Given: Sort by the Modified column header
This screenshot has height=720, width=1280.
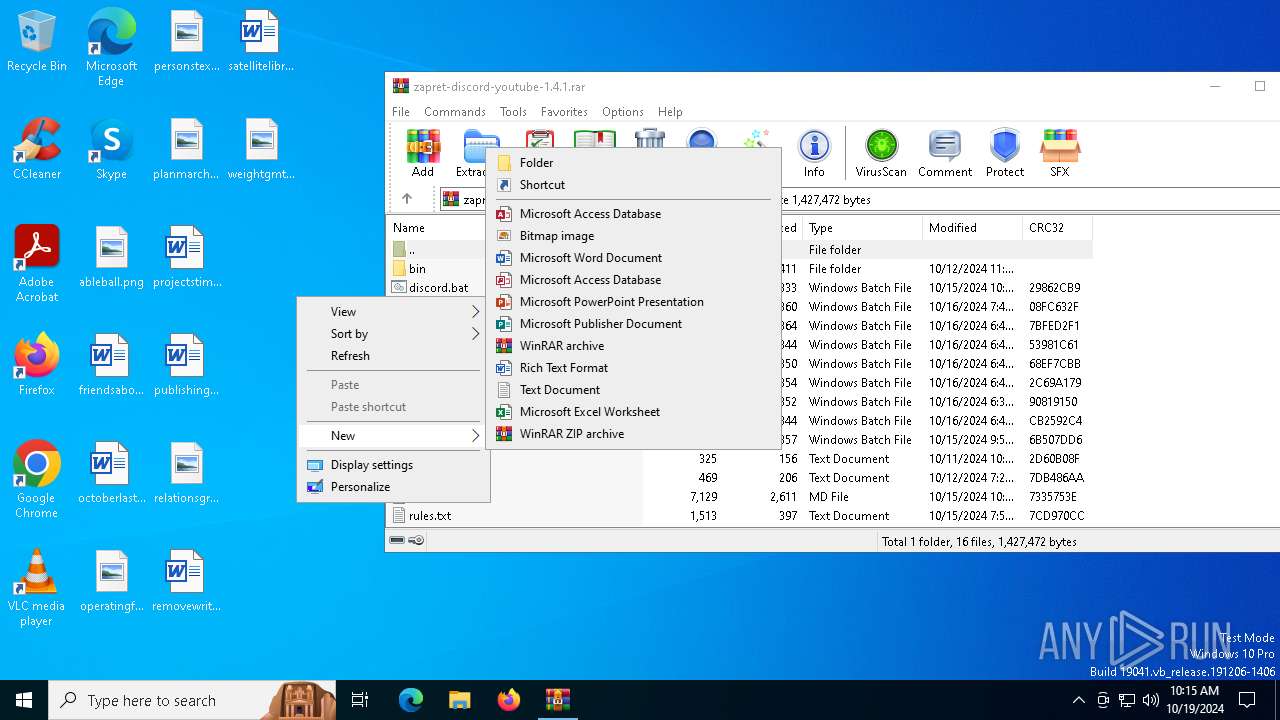Looking at the screenshot, I should click(x=972, y=228).
